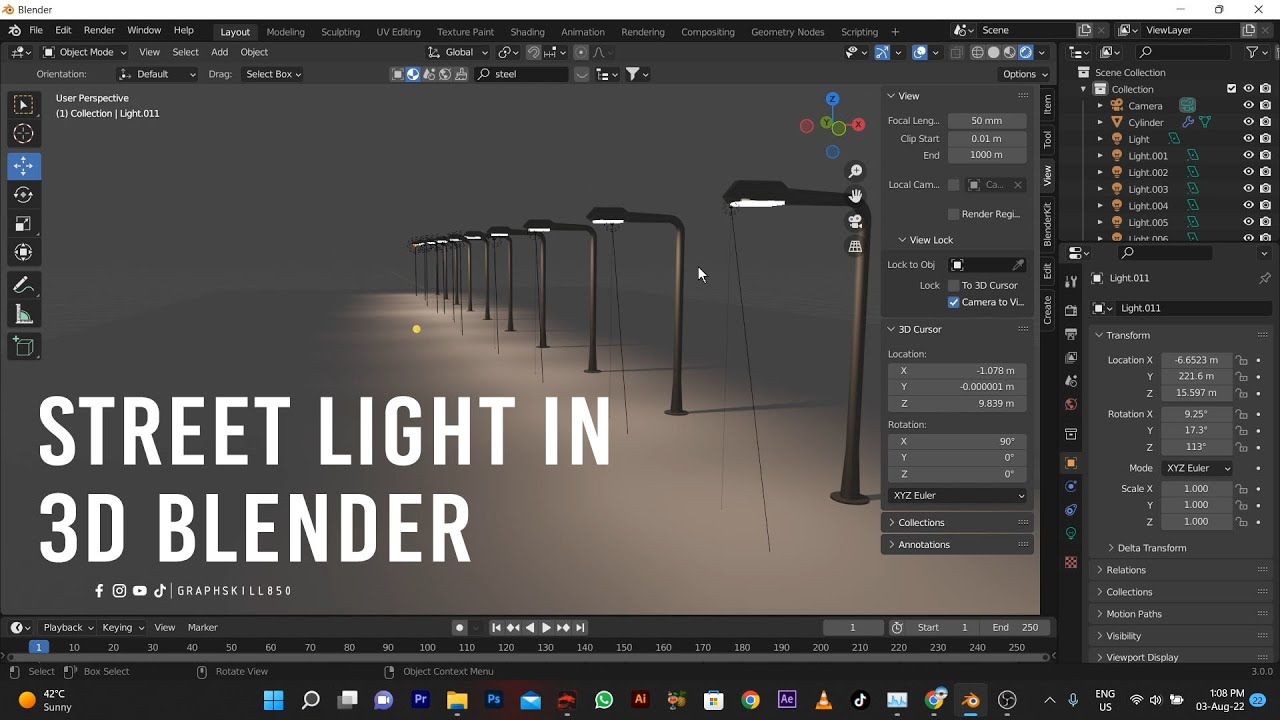Activate the Transform tool

point(24,253)
